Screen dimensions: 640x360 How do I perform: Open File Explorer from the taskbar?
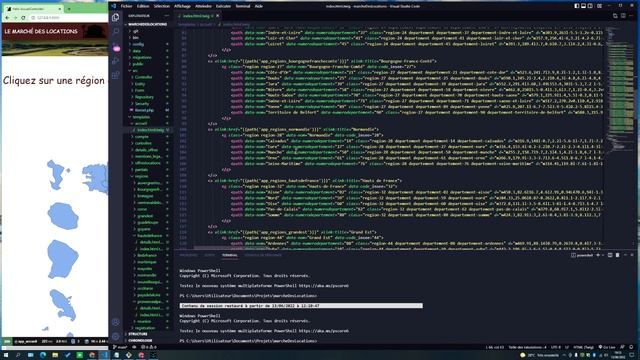[55, 355]
